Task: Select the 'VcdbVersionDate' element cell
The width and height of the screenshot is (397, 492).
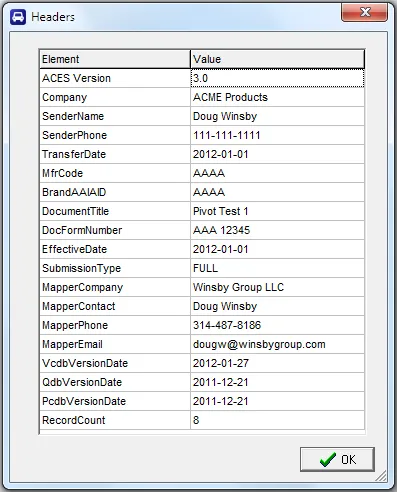Action: click(115, 363)
